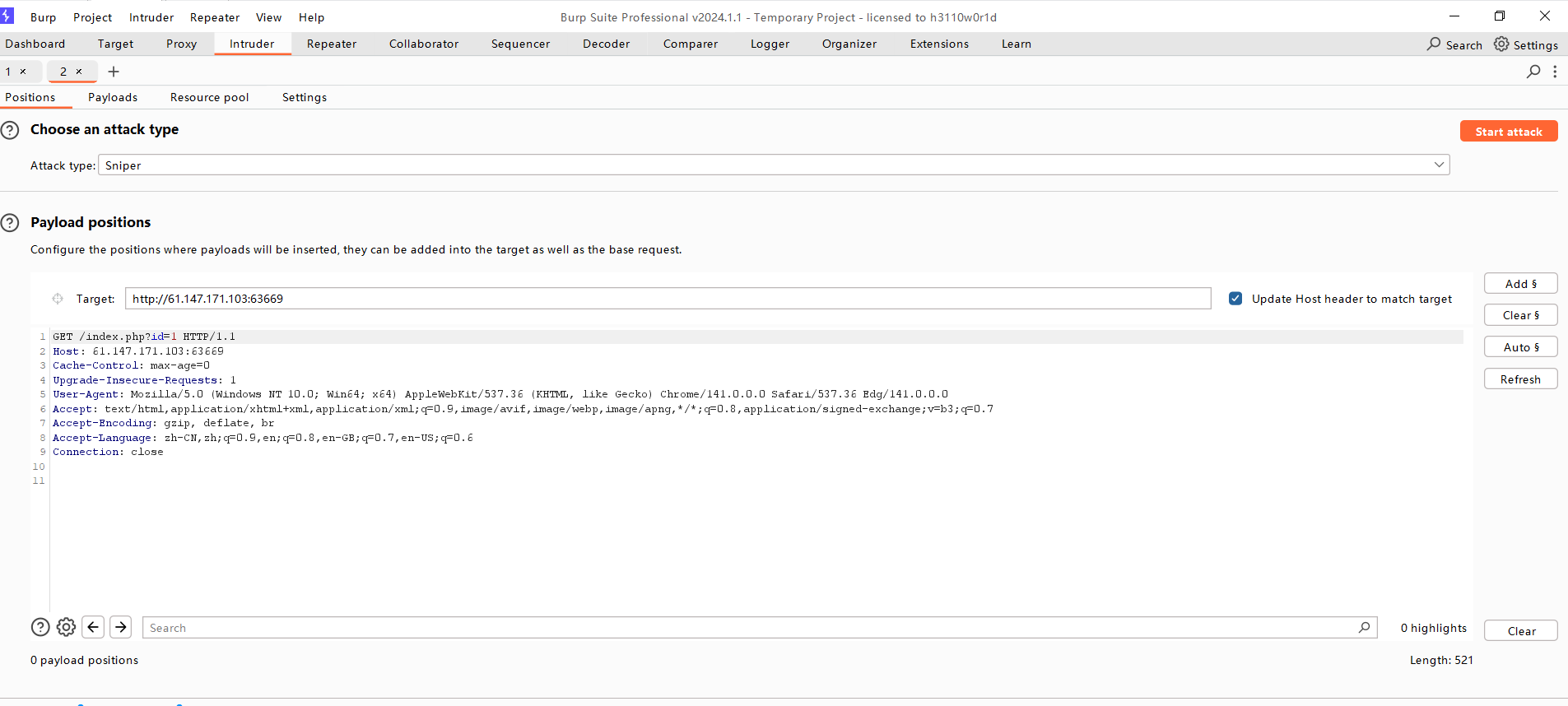The image size is (1568, 706).
Task: Click the help icon beside Payload positions
Action: pos(10,223)
